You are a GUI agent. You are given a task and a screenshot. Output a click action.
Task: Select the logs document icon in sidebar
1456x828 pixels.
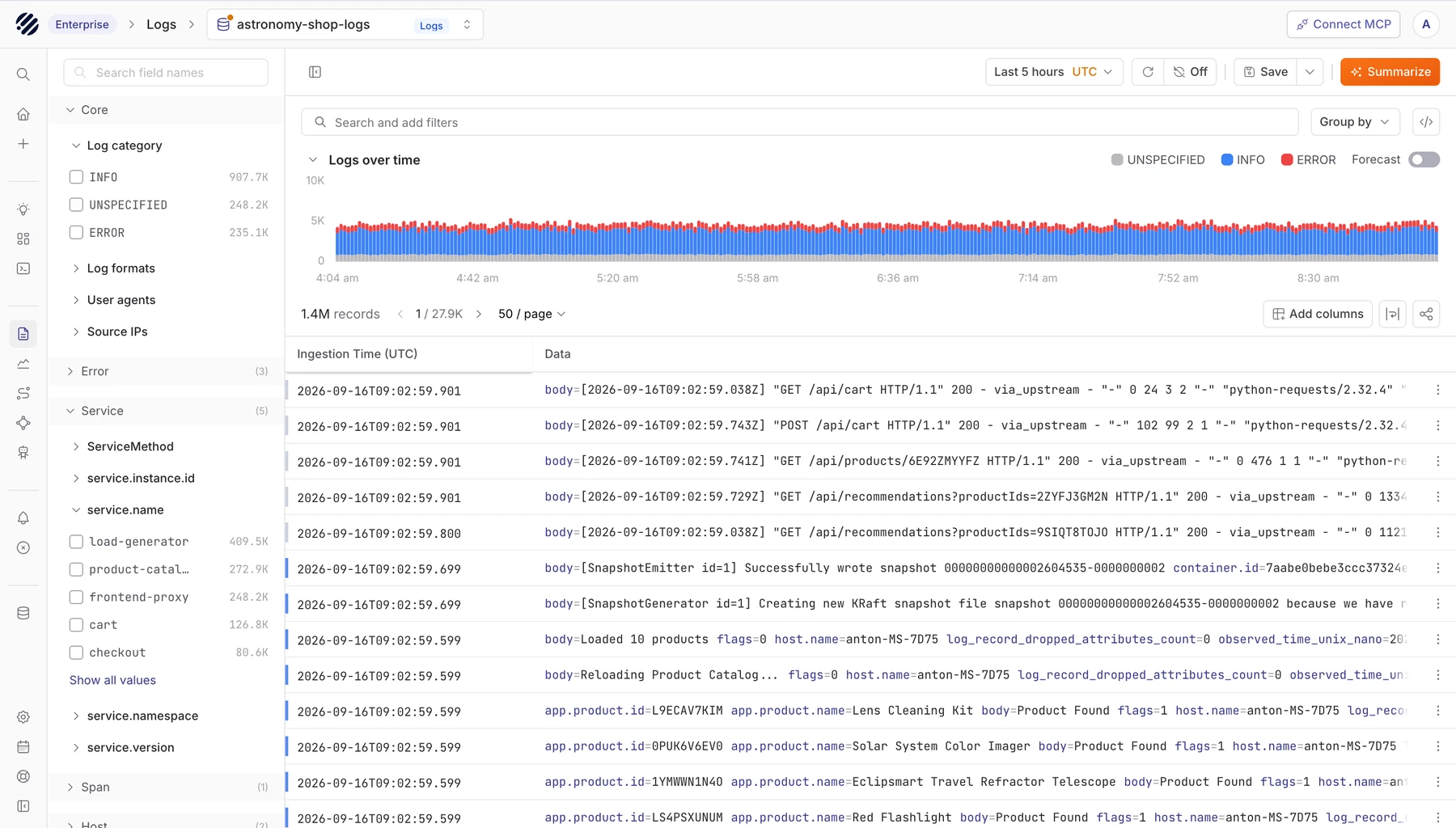[23, 334]
